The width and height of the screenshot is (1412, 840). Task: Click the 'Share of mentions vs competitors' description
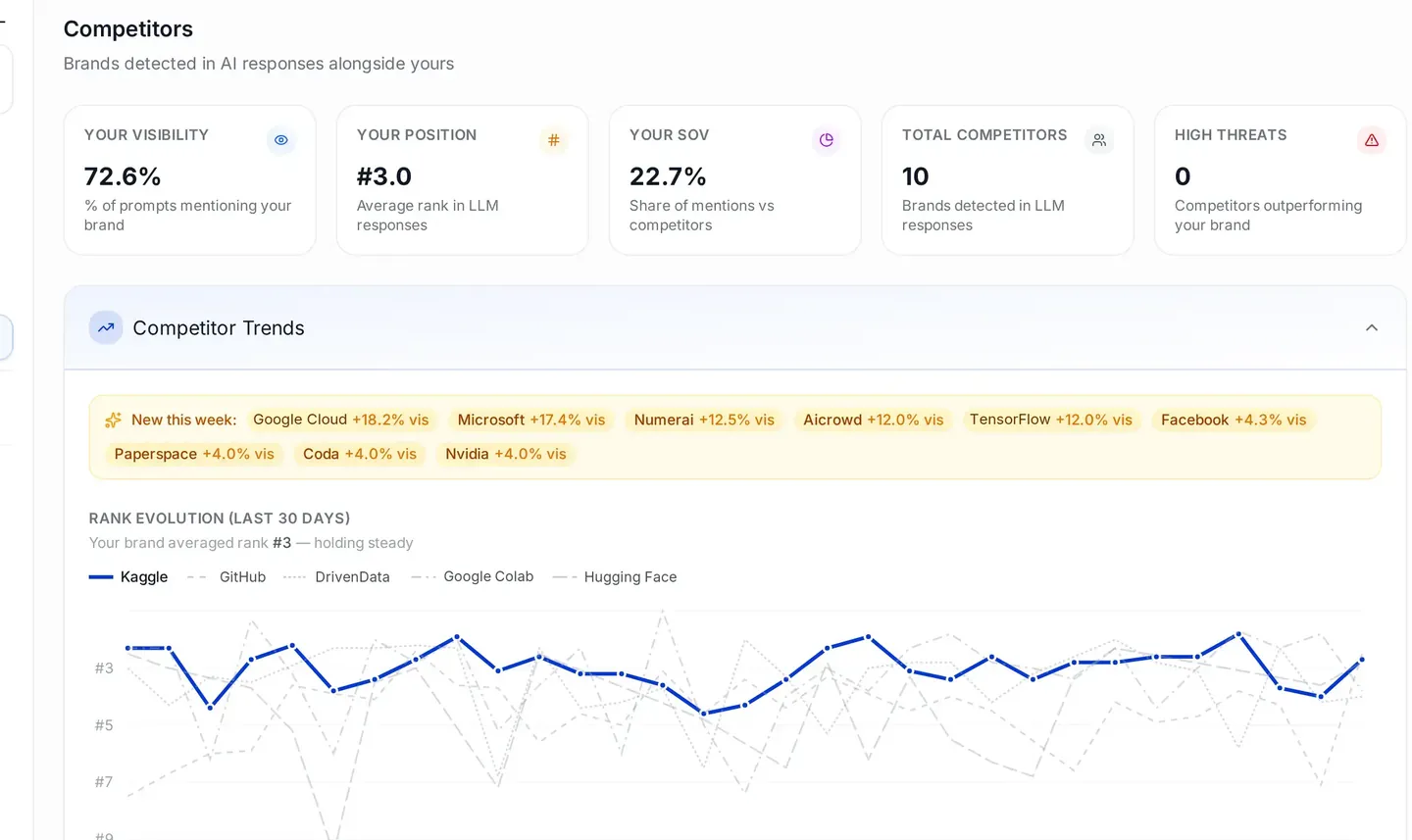click(702, 216)
